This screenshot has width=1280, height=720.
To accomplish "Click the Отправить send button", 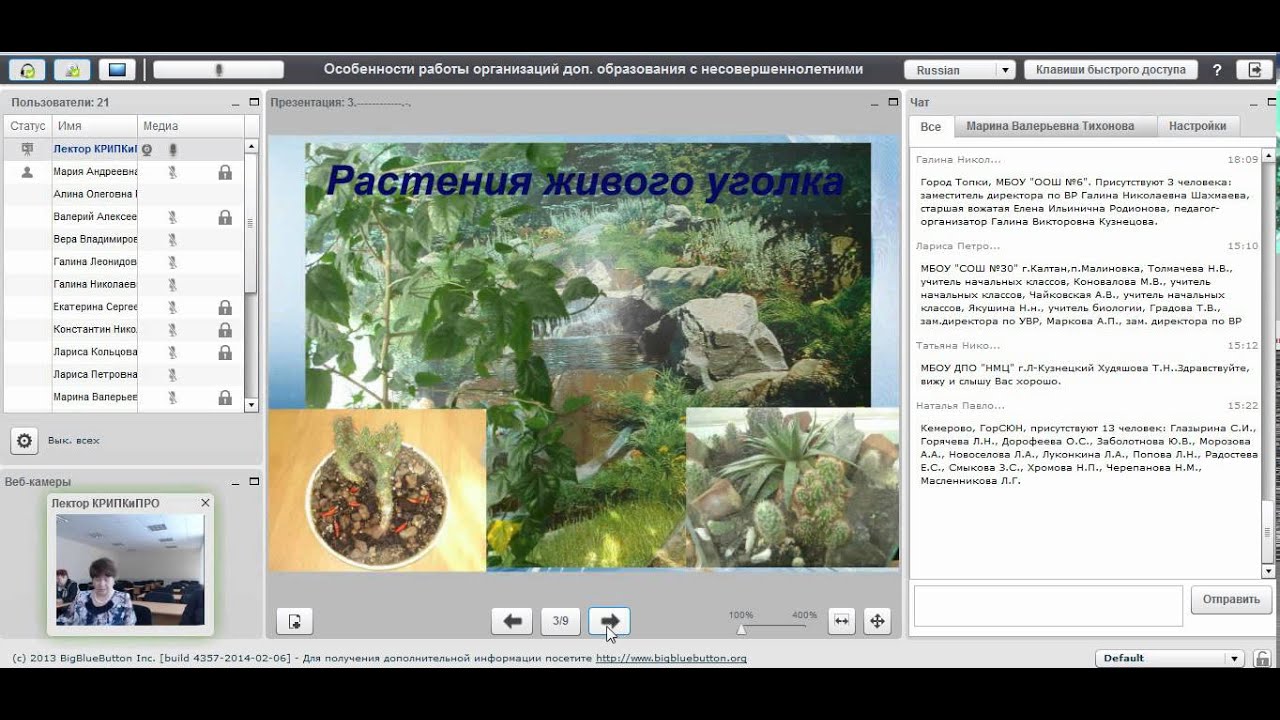I will coord(1231,600).
